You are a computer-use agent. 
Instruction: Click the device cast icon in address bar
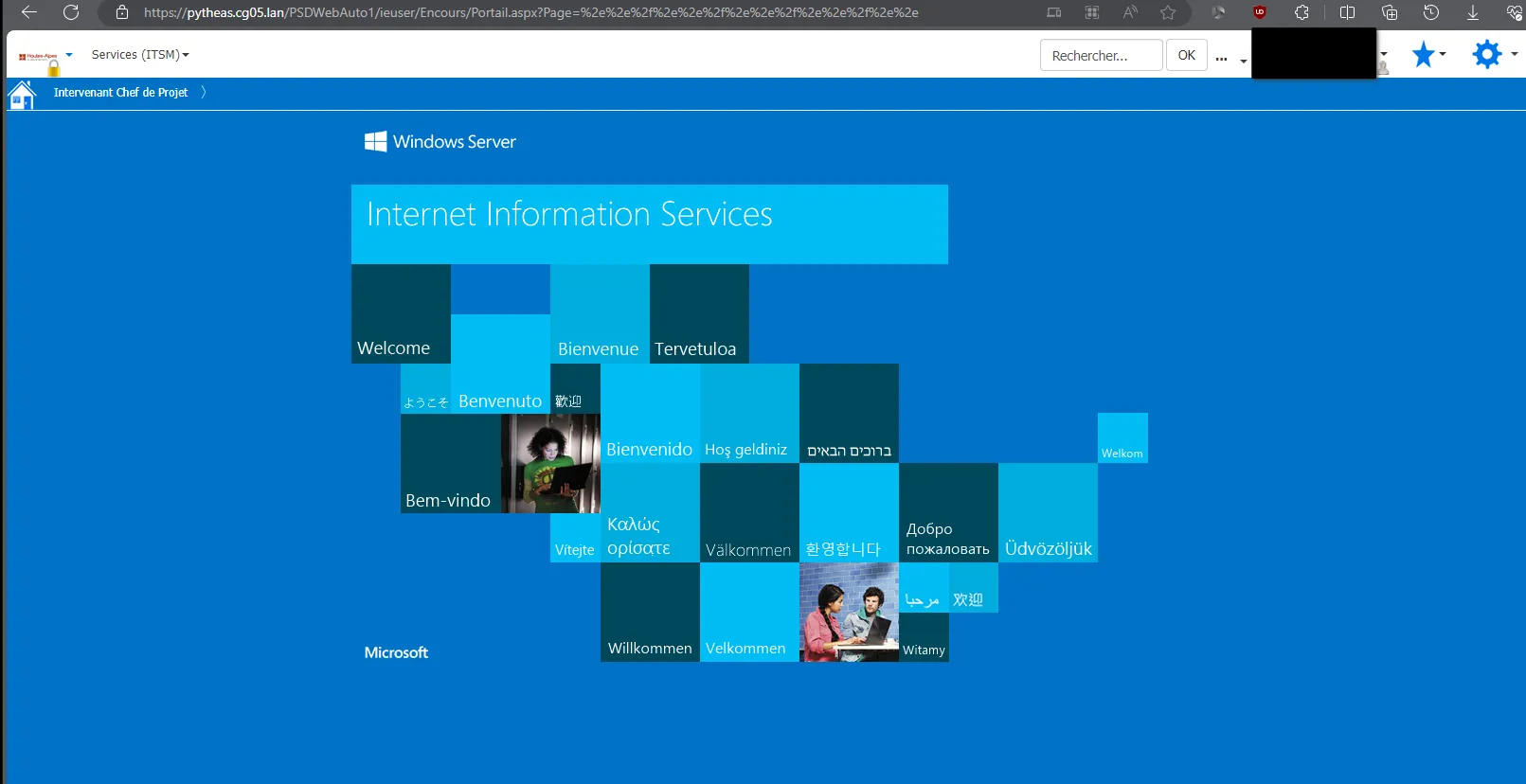(1054, 12)
